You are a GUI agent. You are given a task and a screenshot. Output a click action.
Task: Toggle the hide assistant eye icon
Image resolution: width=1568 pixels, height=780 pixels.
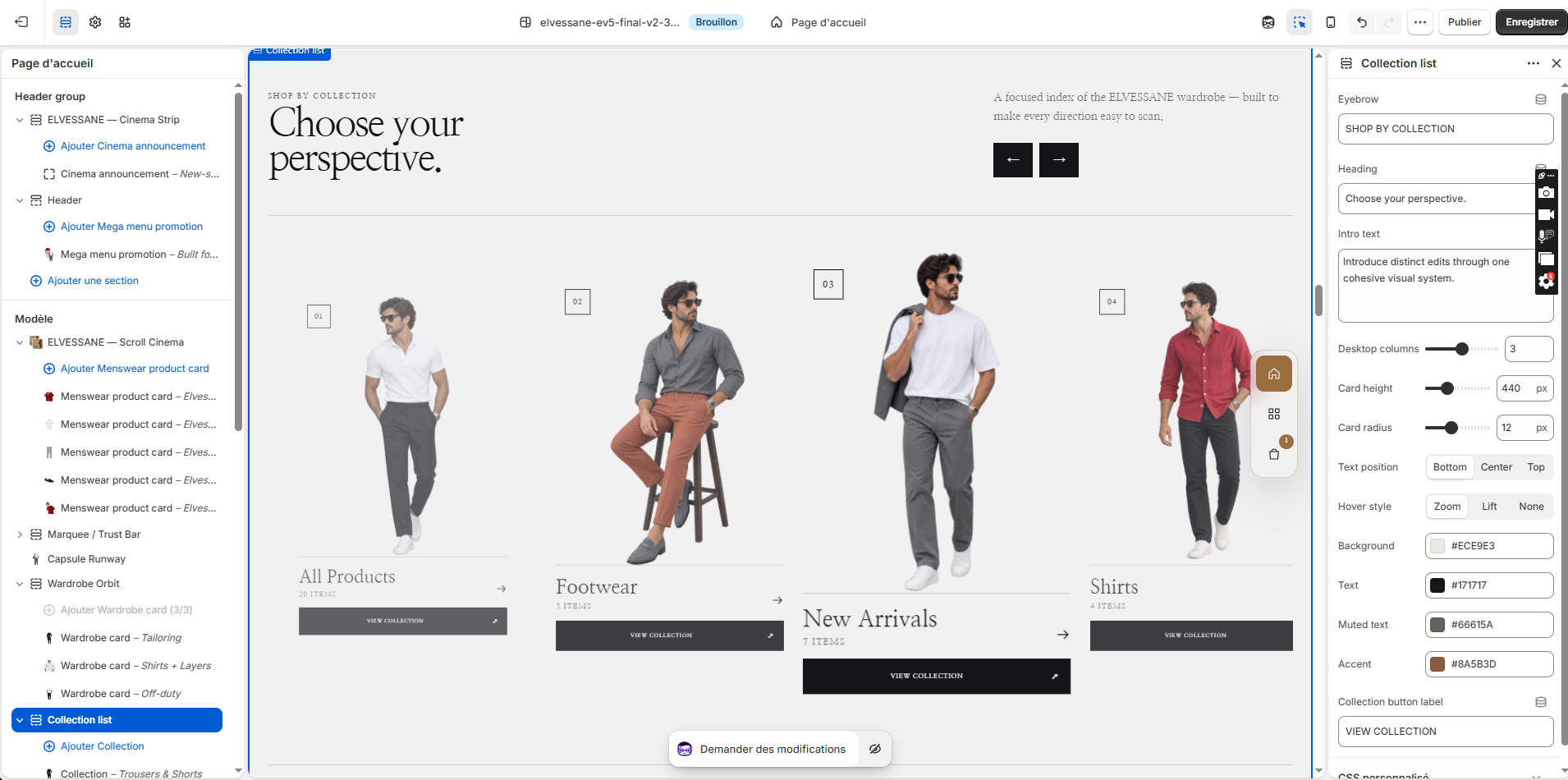coord(875,749)
